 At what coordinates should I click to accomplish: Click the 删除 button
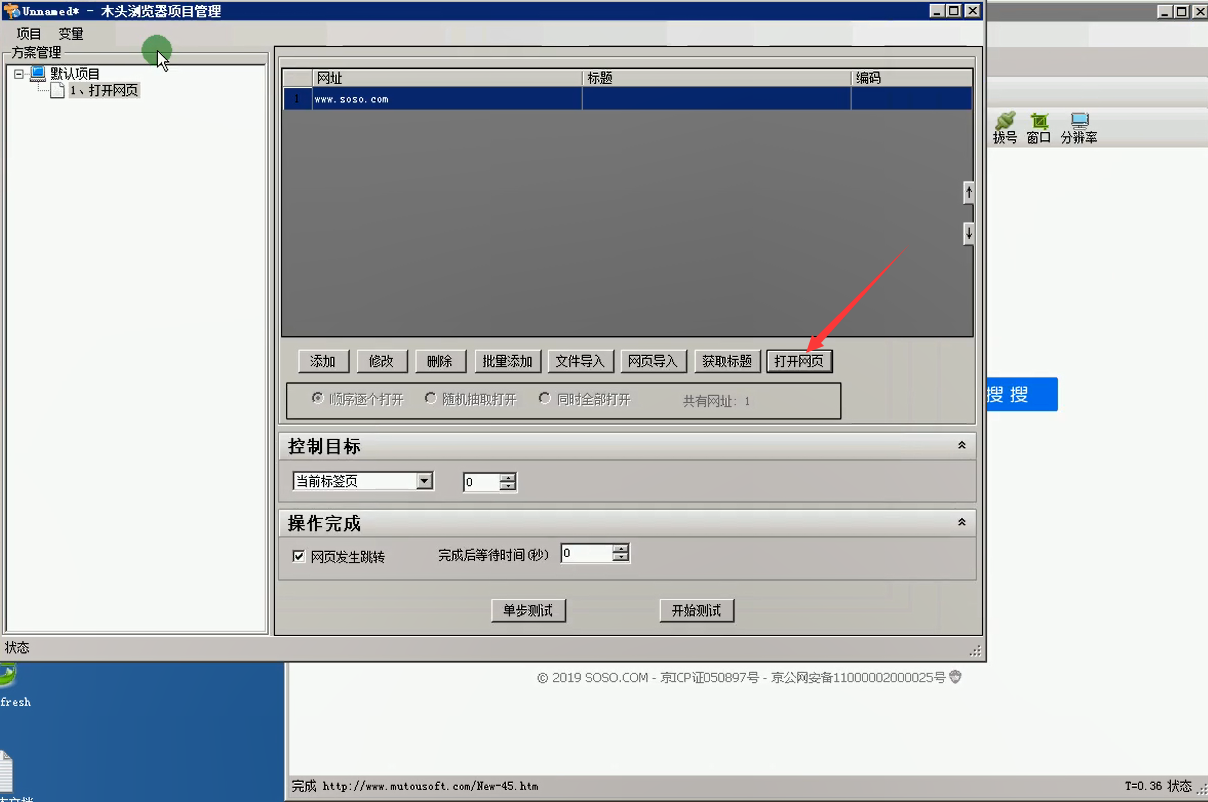(440, 361)
